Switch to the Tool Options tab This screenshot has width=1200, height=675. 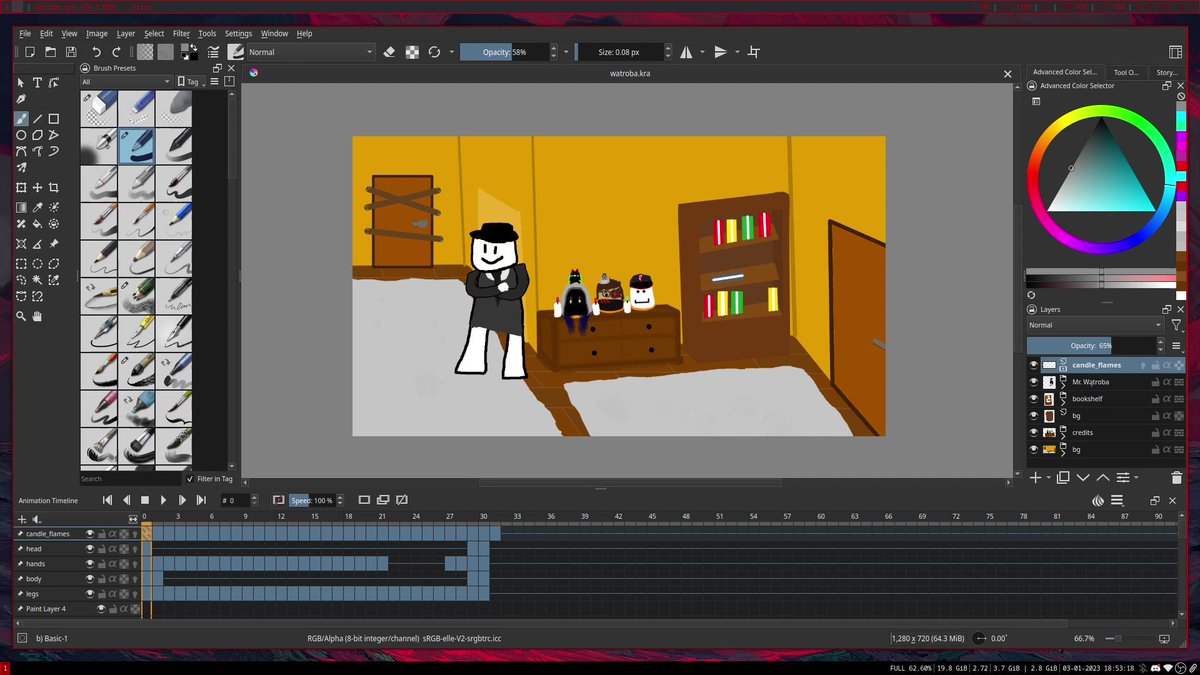click(1126, 72)
